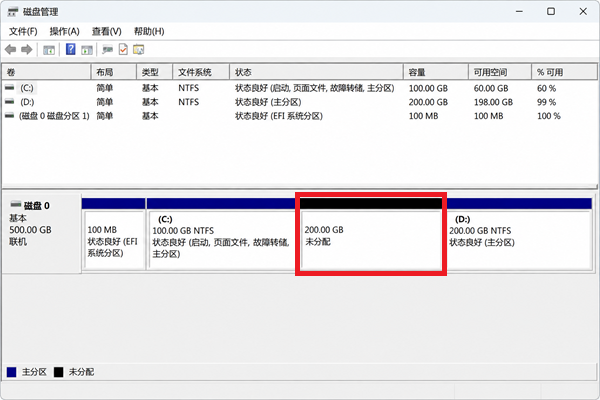Sort by the 容量 column header

point(436,72)
